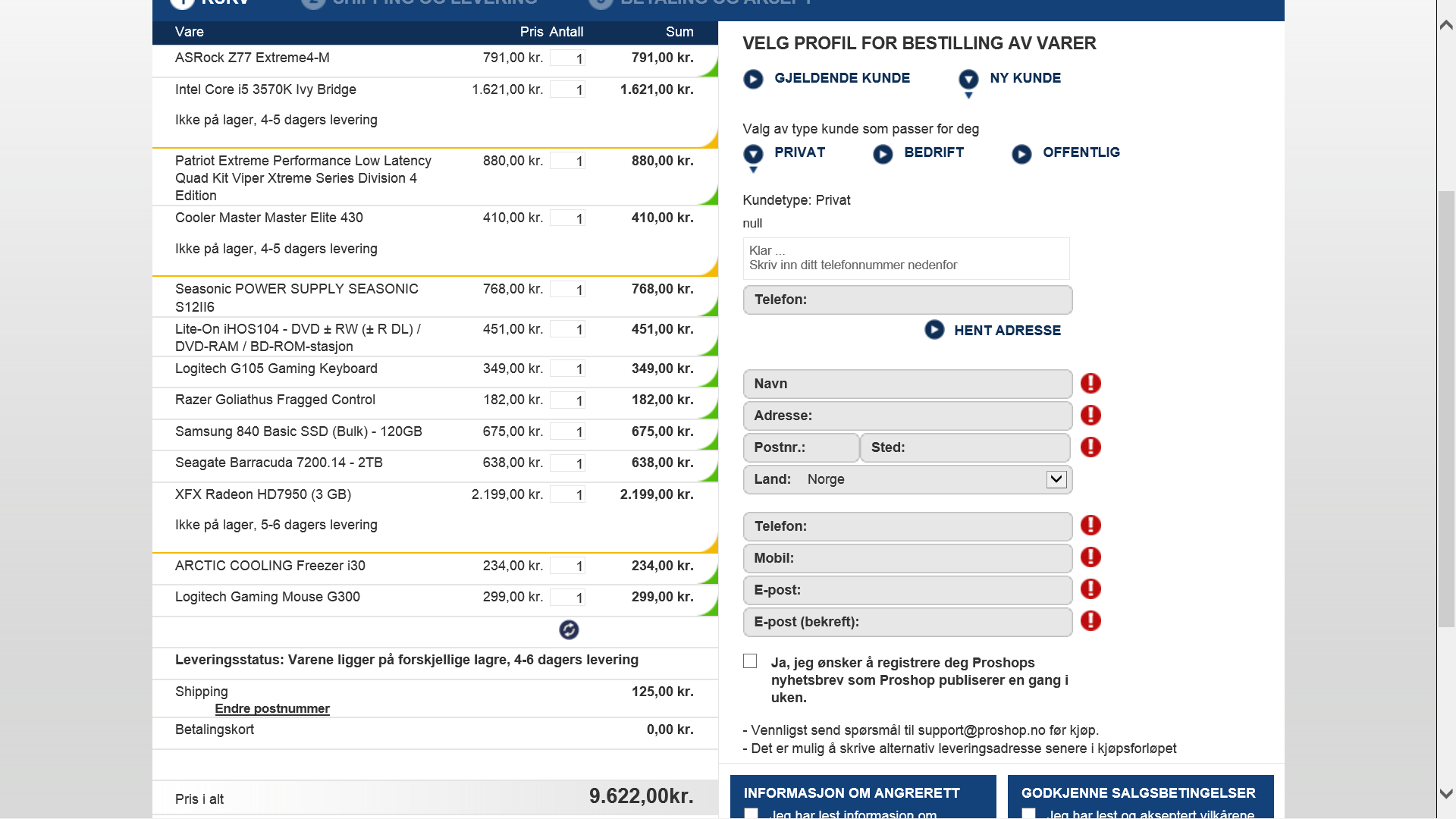The width and height of the screenshot is (1456, 819).
Task: Click the red warning icon beside Mobil
Action: pos(1090,557)
